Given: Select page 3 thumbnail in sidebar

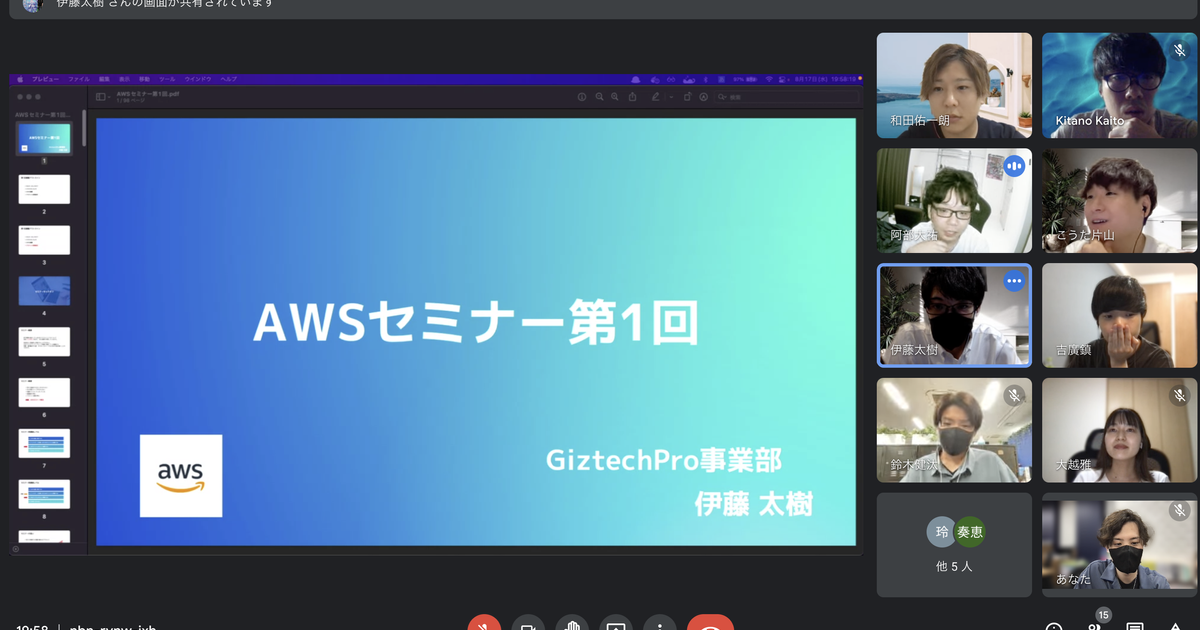Looking at the screenshot, I should 44,240.
